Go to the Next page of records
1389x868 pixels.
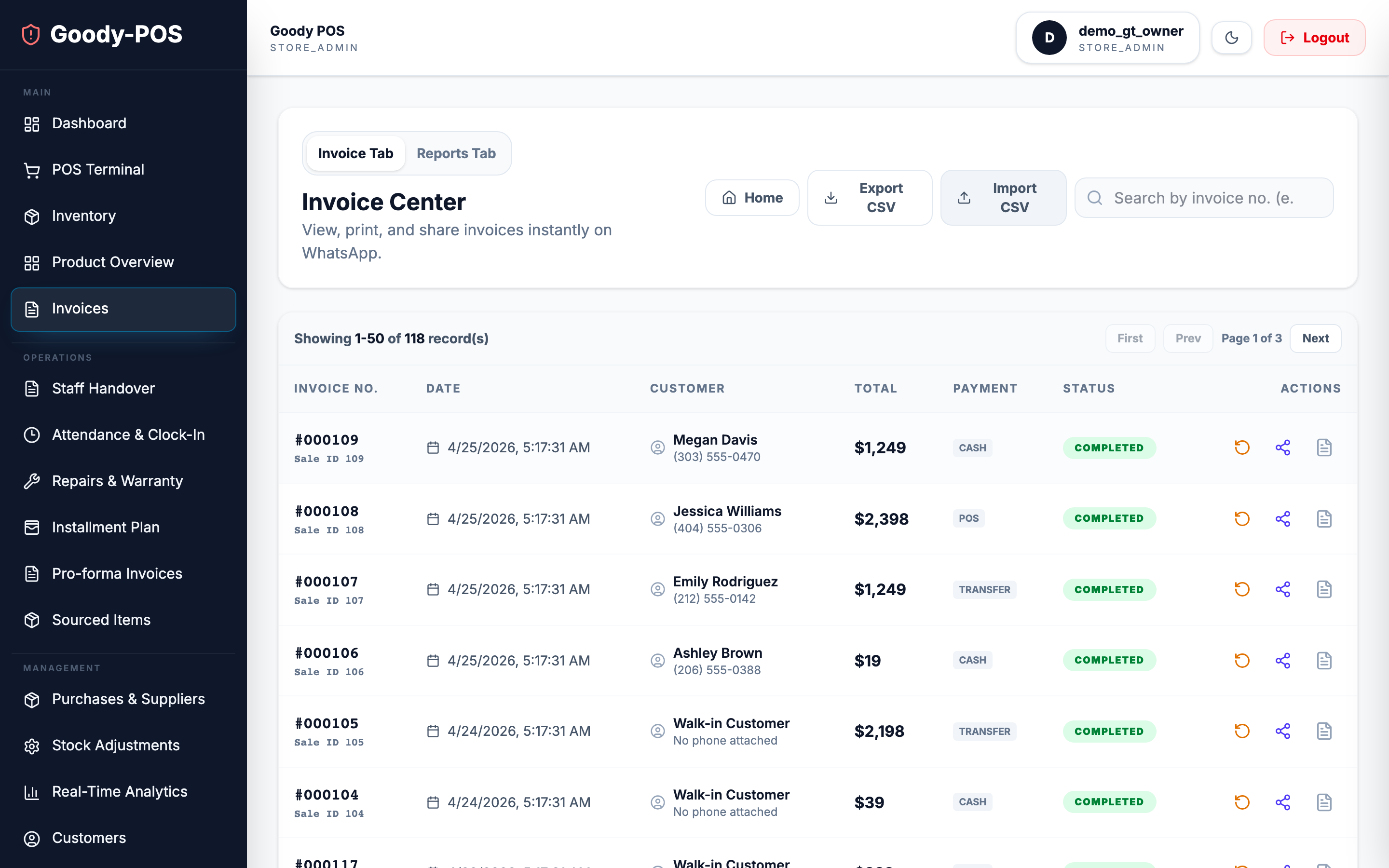click(x=1316, y=338)
